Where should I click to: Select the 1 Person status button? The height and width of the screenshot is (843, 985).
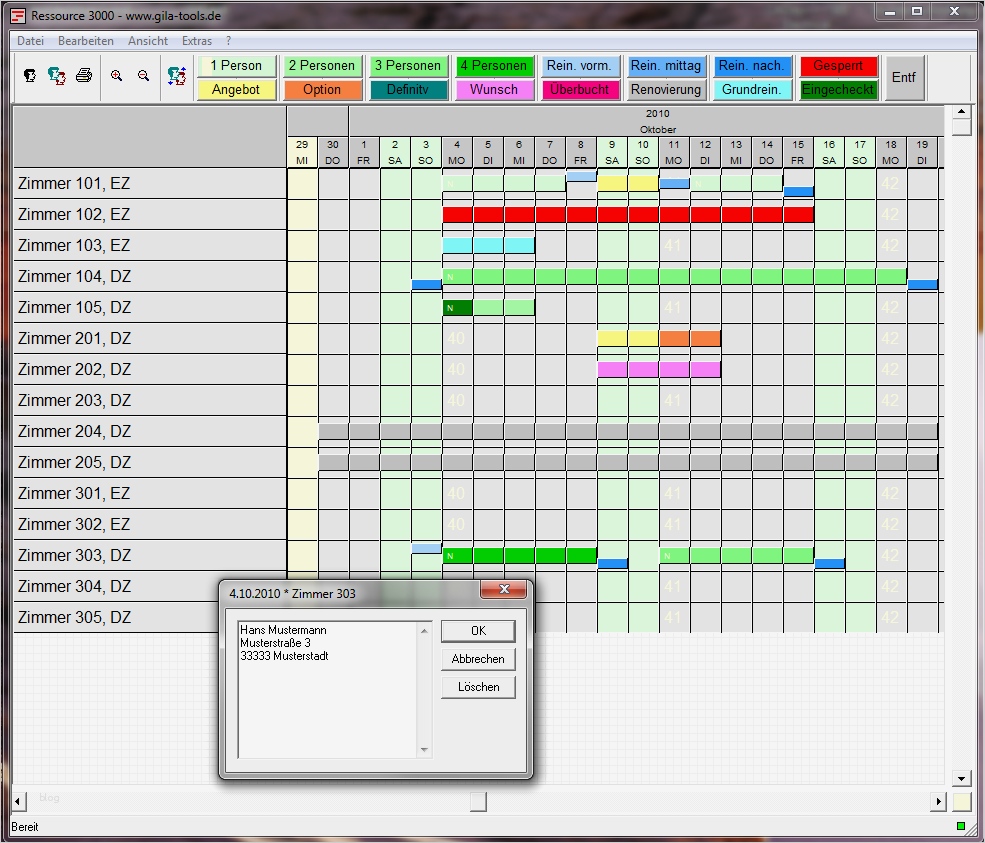click(236, 66)
